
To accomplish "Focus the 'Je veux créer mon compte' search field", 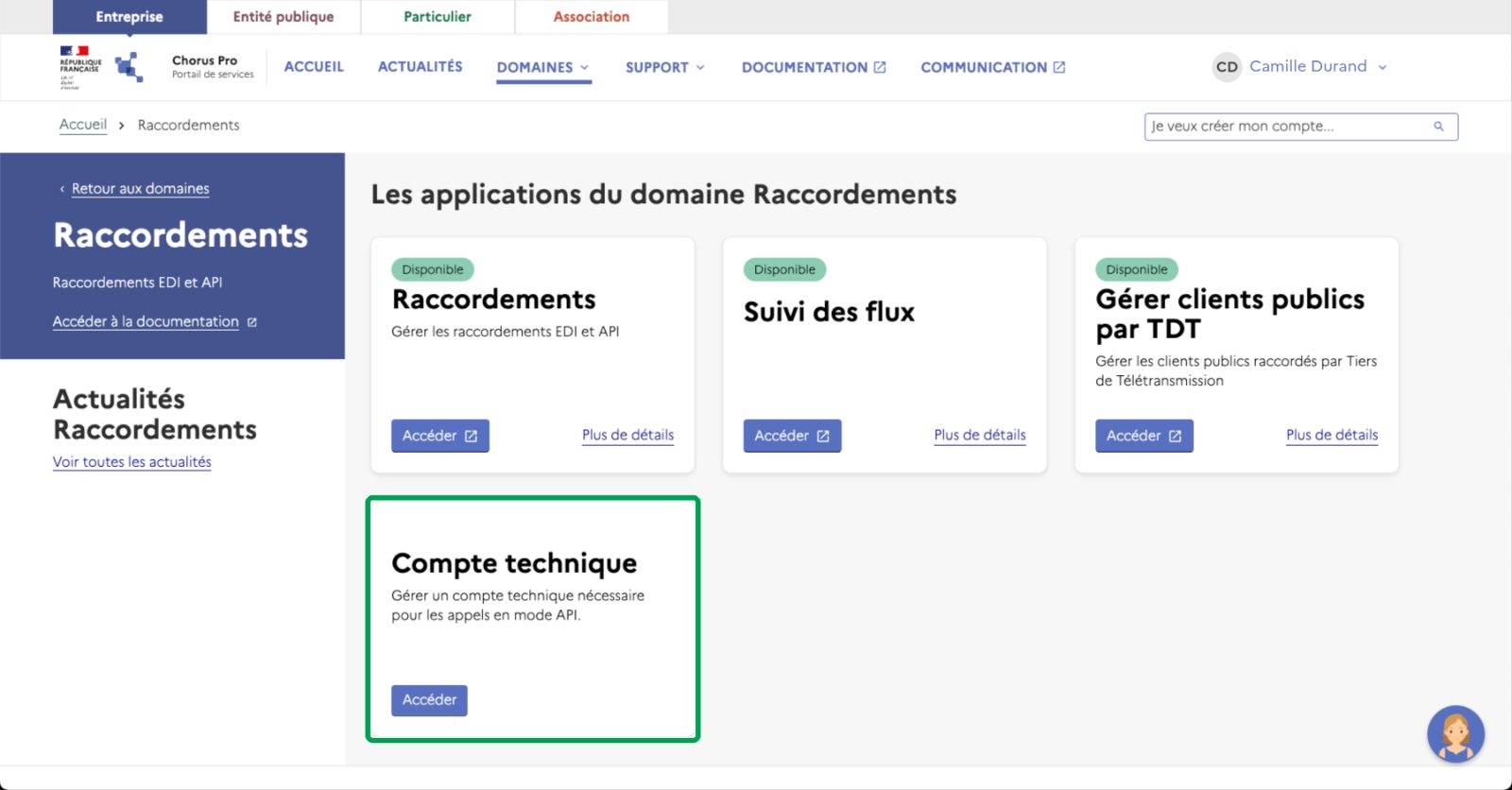I will point(1301,127).
